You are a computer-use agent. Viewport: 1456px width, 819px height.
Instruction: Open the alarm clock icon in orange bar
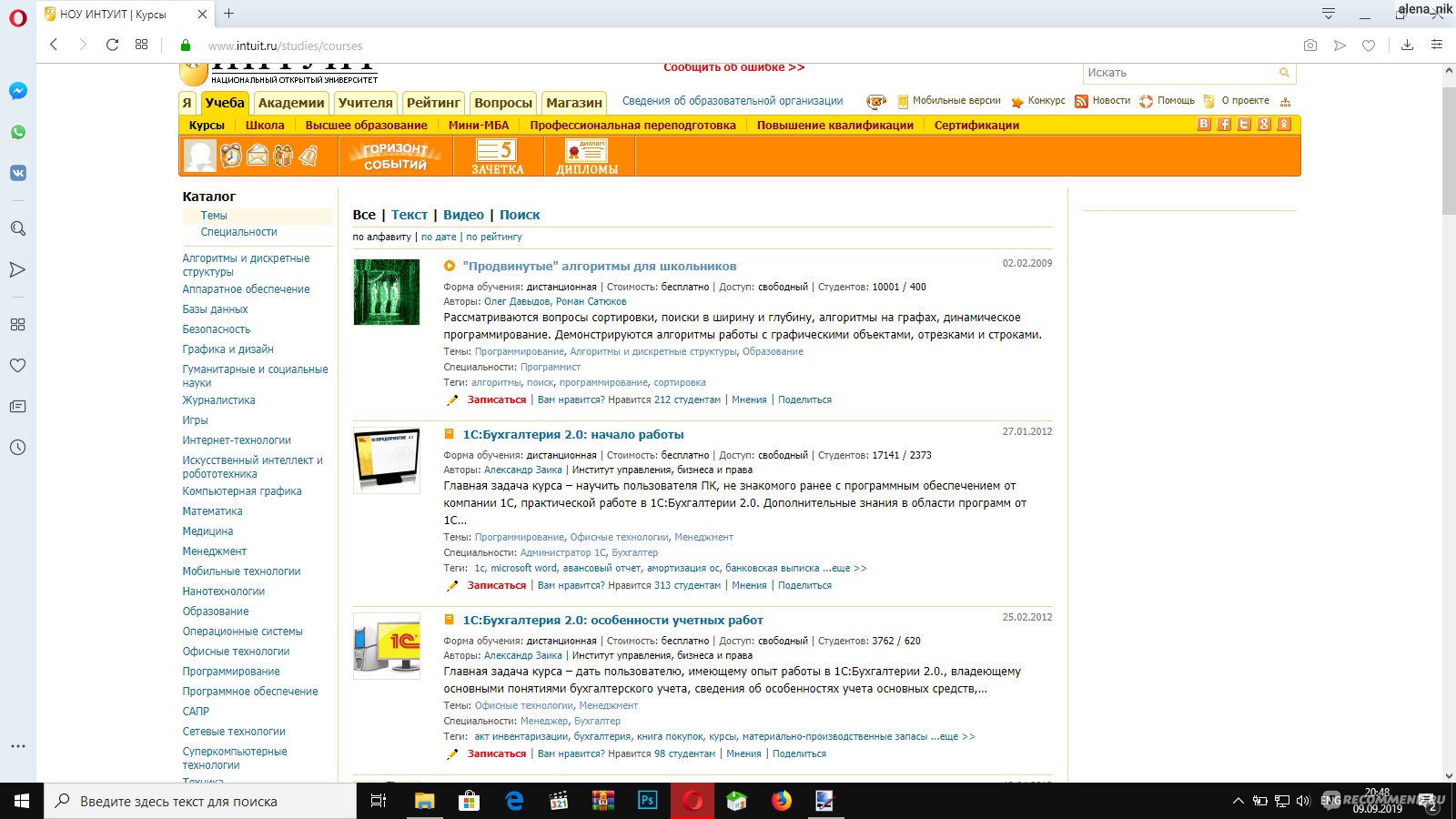[x=231, y=156]
